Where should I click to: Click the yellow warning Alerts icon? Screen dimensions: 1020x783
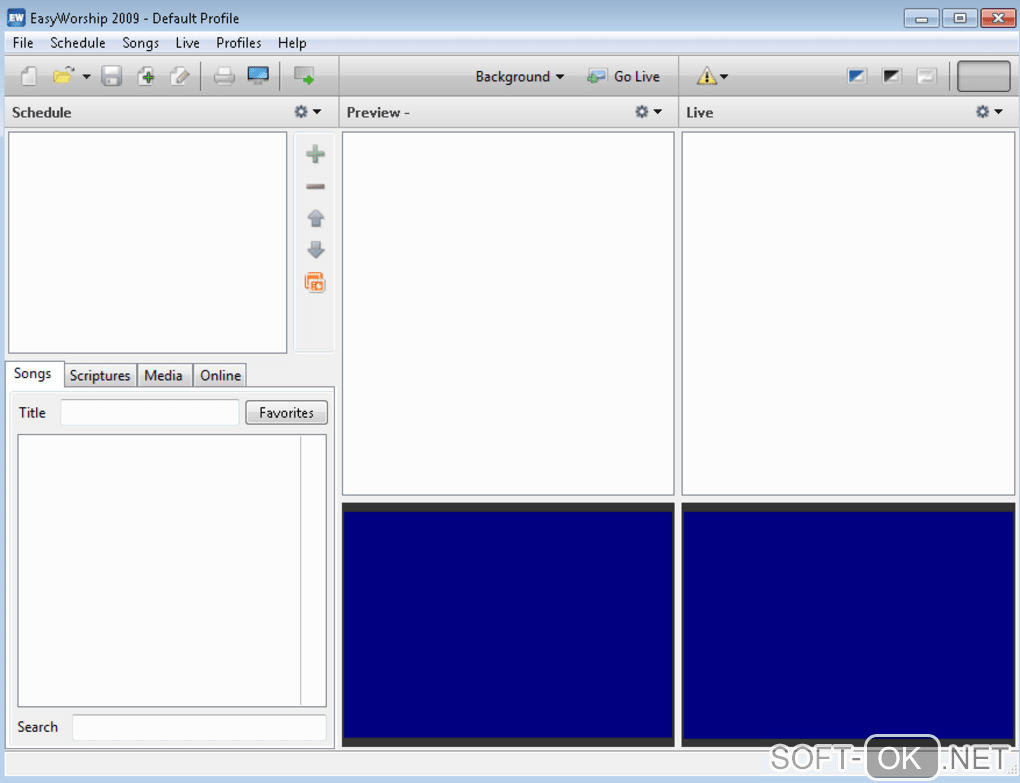(706, 76)
